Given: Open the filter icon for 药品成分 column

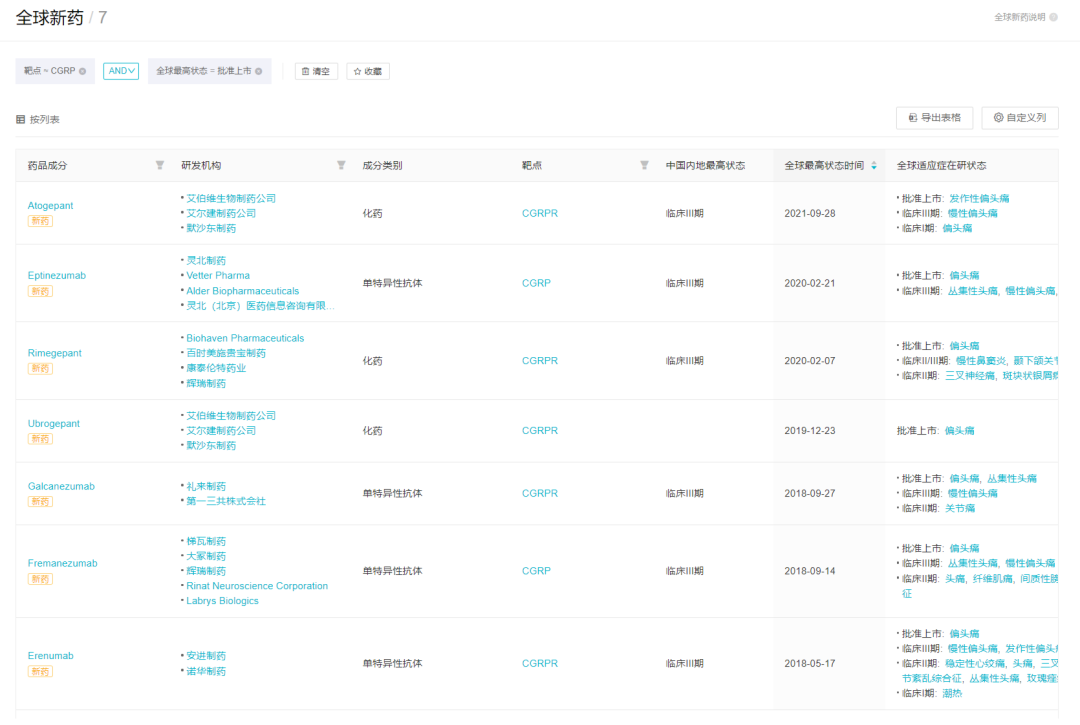Looking at the screenshot, I should tap(160, 165).
